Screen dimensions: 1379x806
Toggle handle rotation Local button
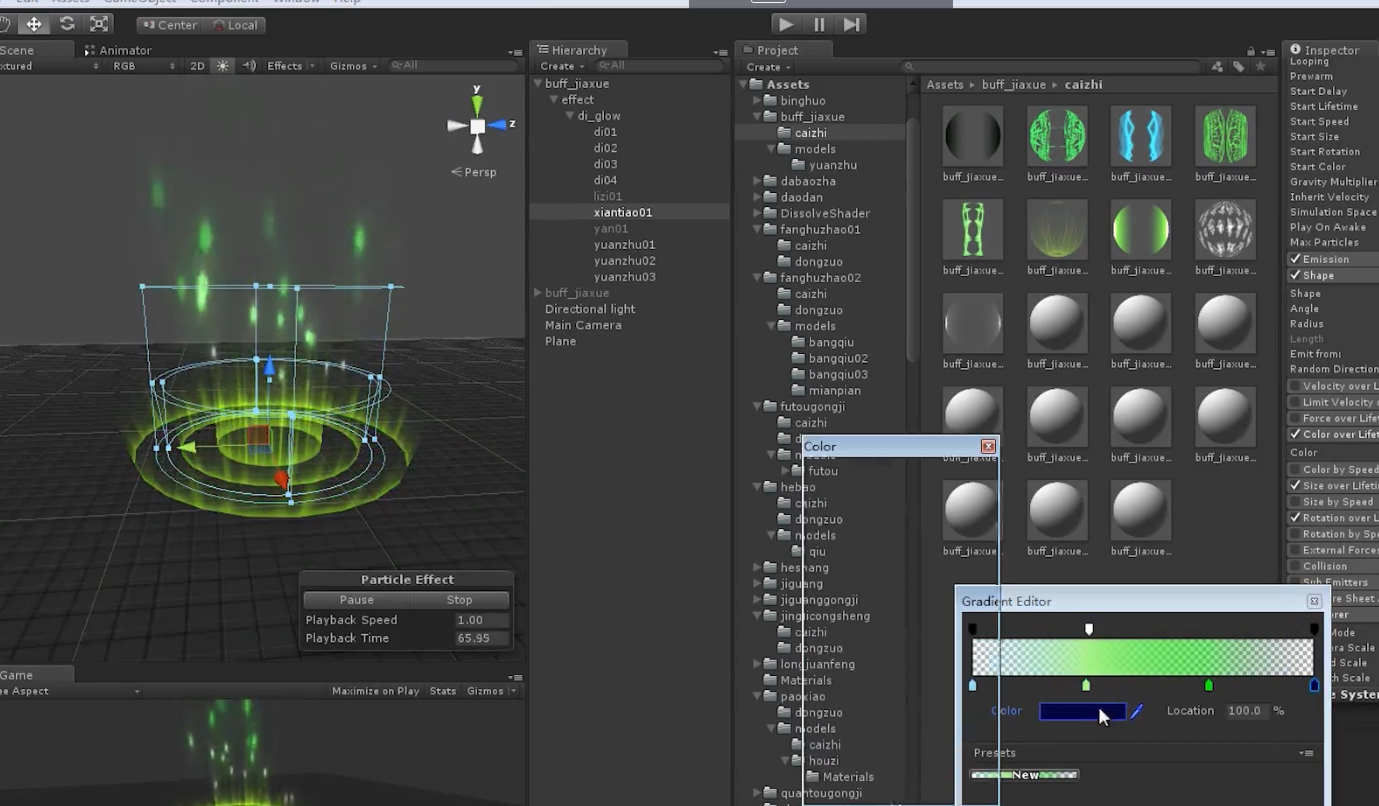[232, 25]
